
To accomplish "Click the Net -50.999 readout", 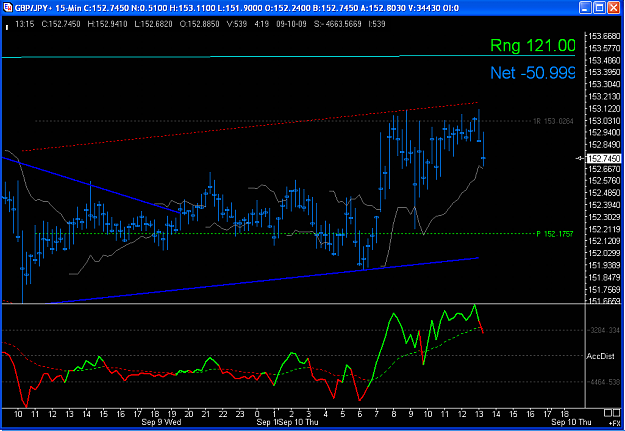I will [x=533, y=73].
